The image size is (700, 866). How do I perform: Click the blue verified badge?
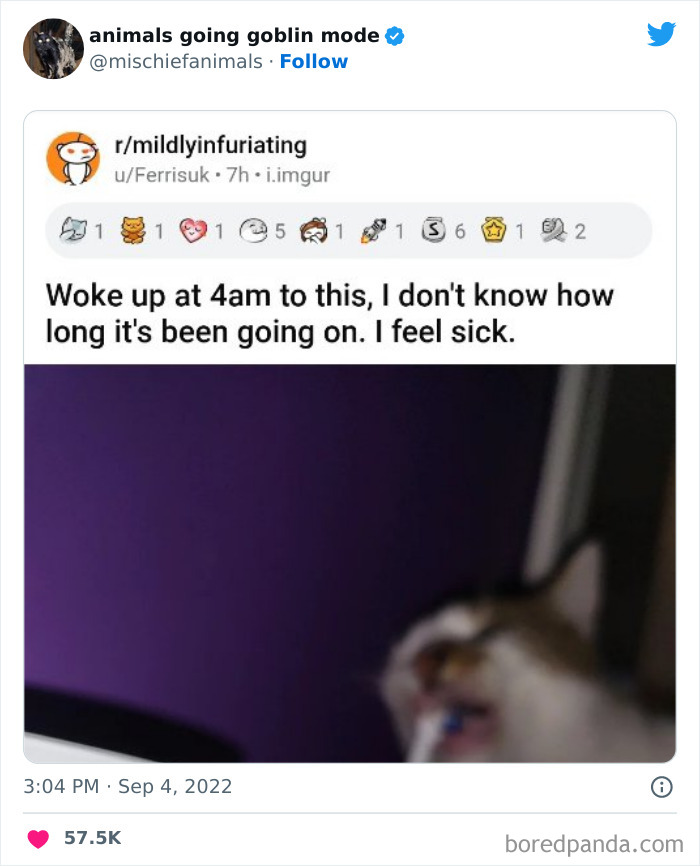[394, 36]
